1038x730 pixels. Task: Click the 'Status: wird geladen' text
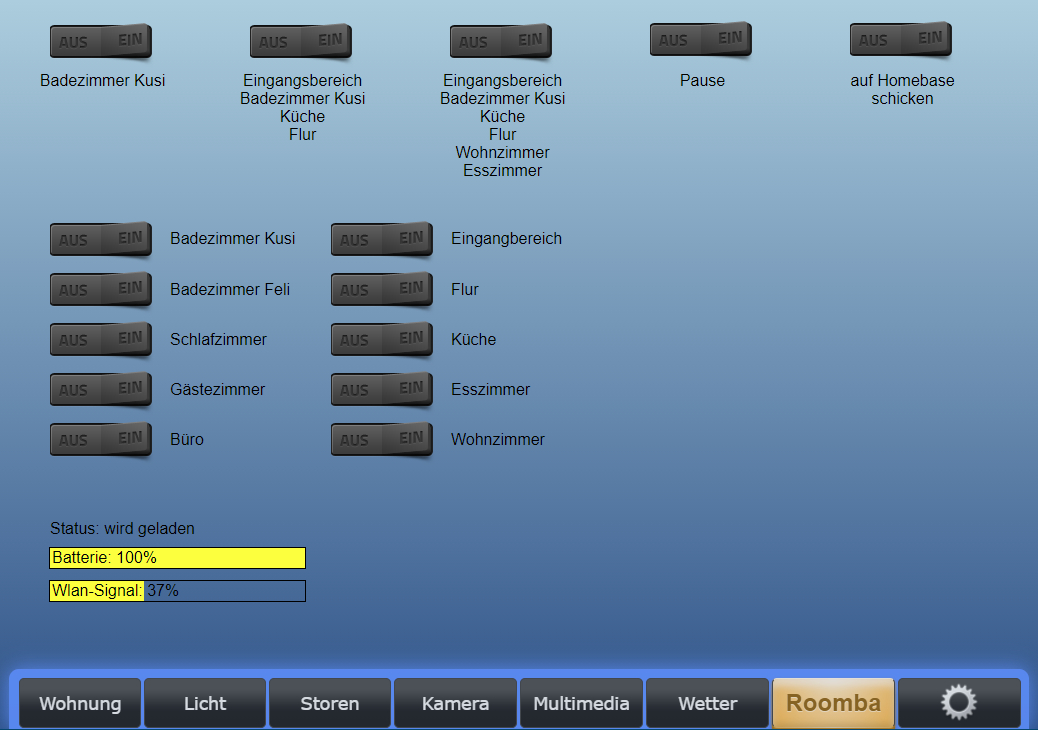pos(122,529)
